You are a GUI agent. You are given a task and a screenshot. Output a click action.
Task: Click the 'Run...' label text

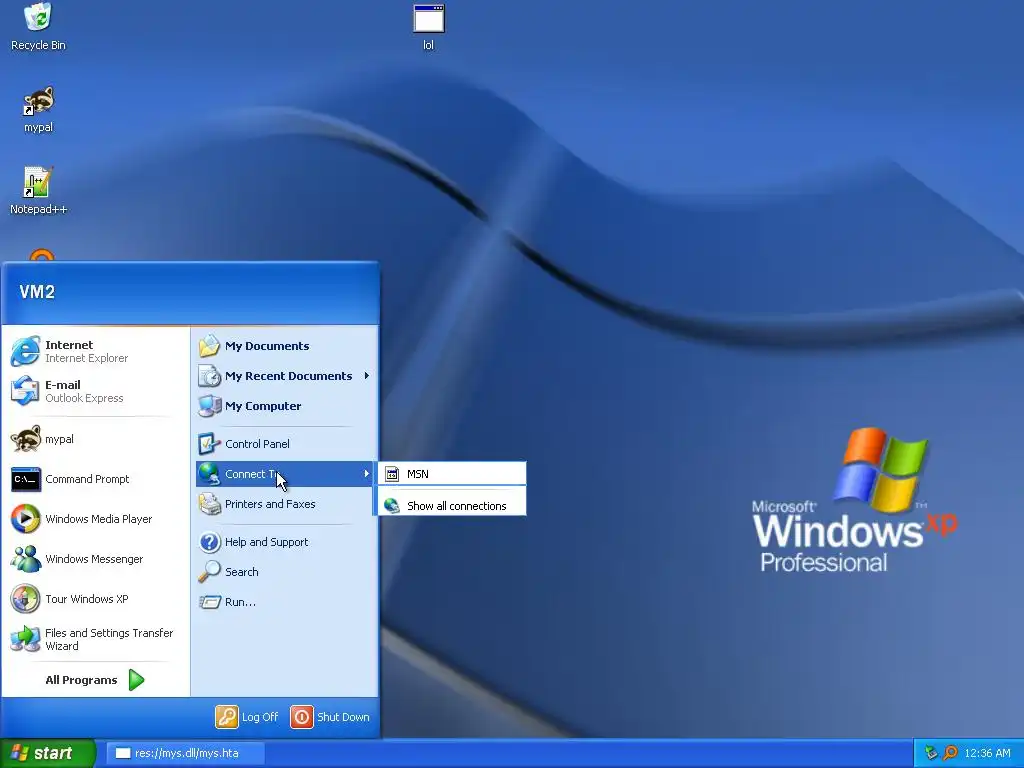240,602
